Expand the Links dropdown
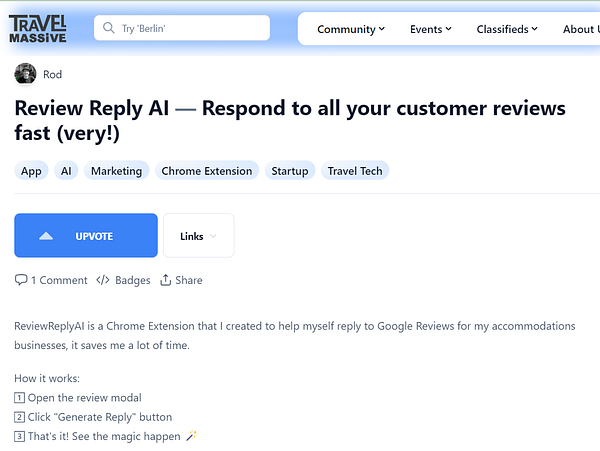 pyautogui.click(x=198, y=236)
